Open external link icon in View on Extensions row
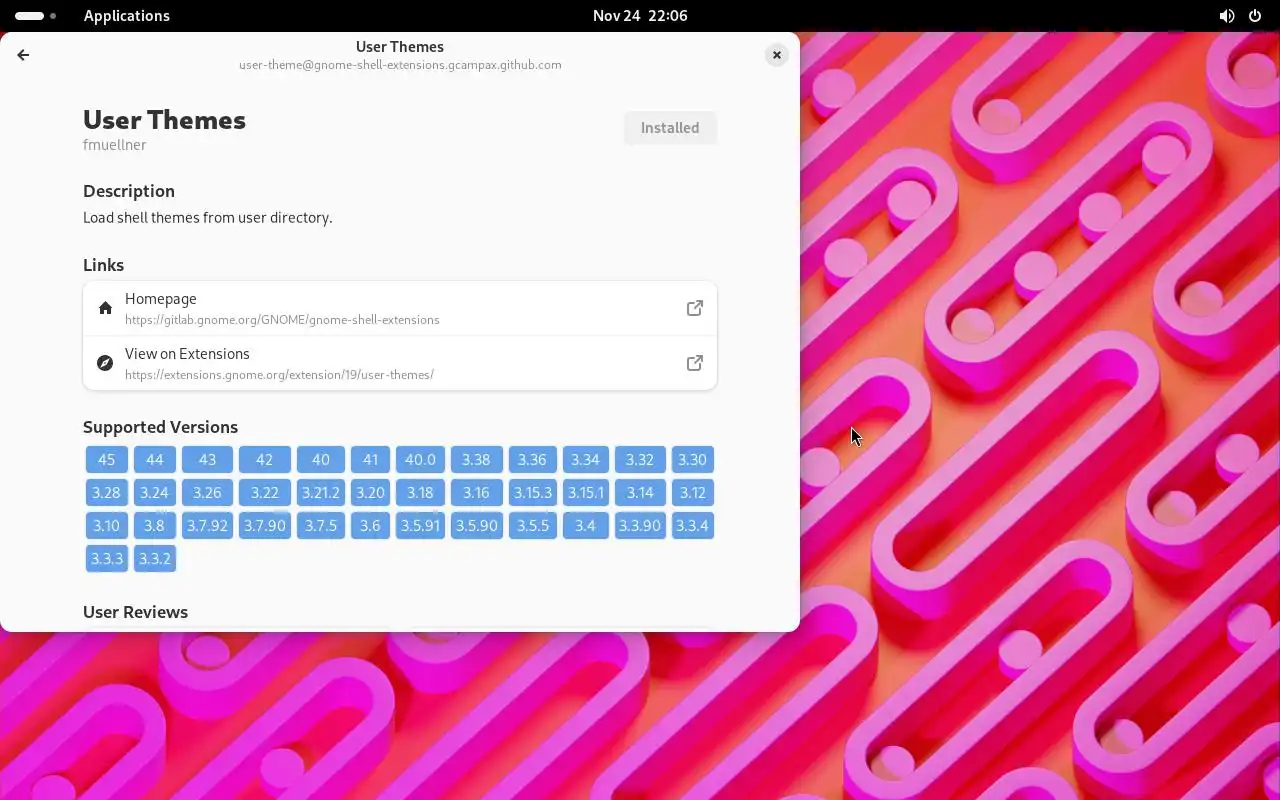 pos(694,363)
